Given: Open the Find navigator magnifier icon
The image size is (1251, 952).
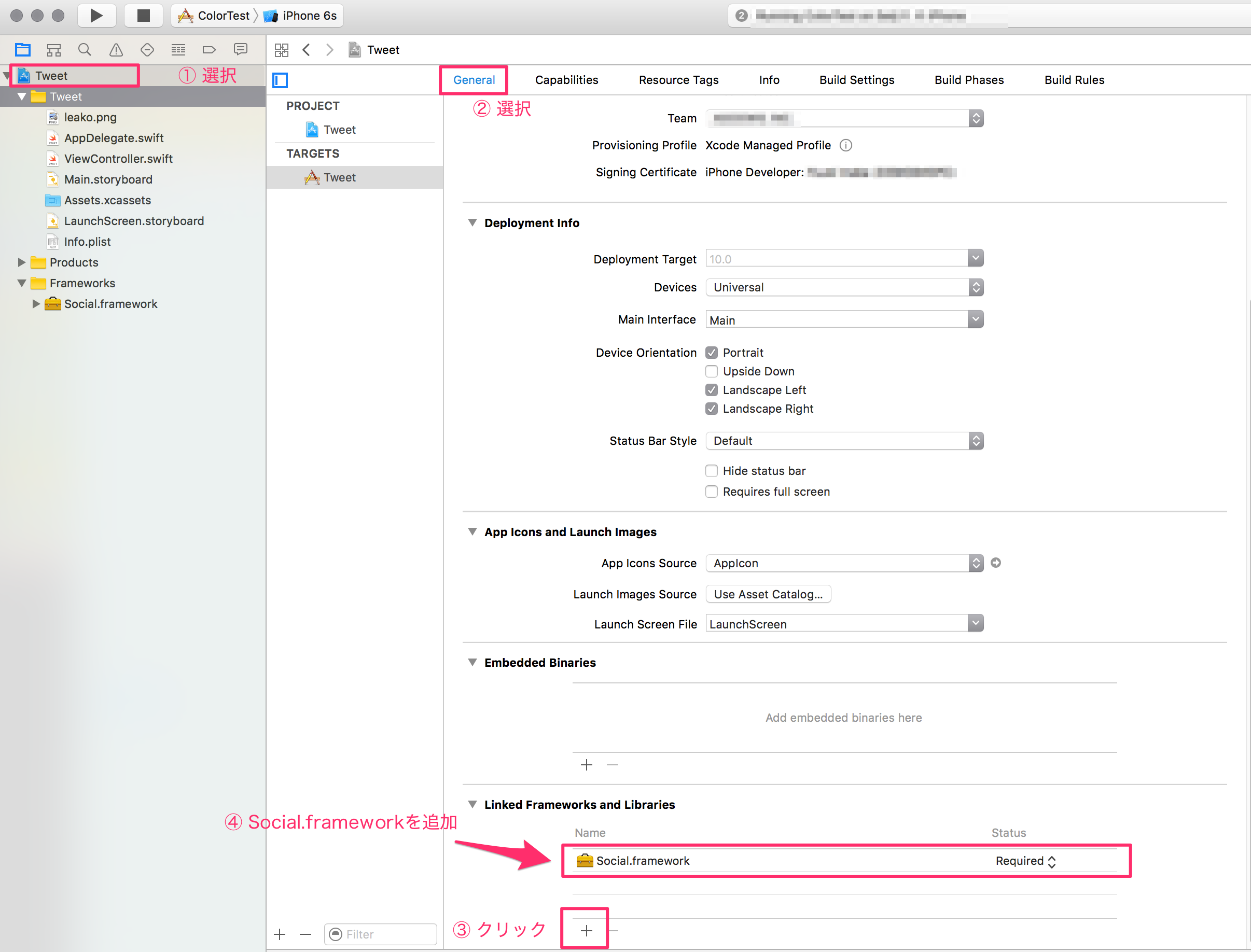Looking at the screenshot, I should [x=85, y=50].
